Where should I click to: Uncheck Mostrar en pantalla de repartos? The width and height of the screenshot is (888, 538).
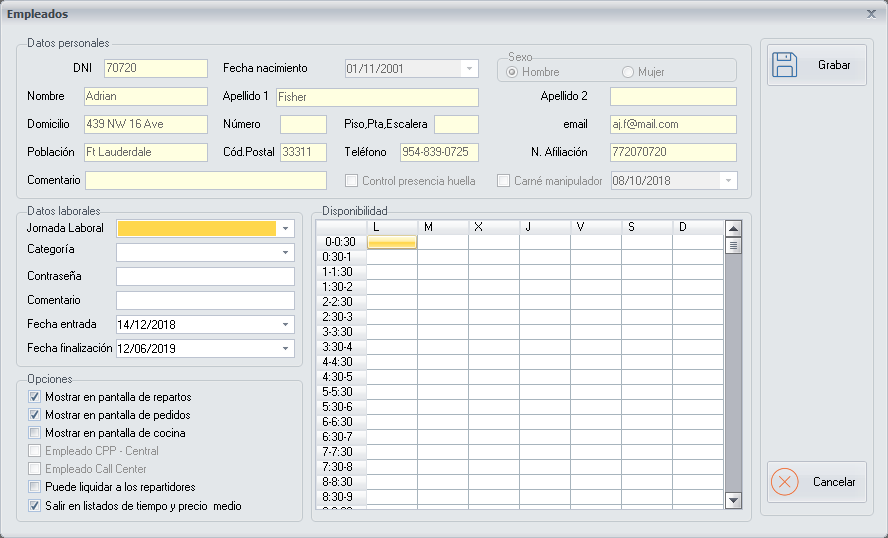35,397
